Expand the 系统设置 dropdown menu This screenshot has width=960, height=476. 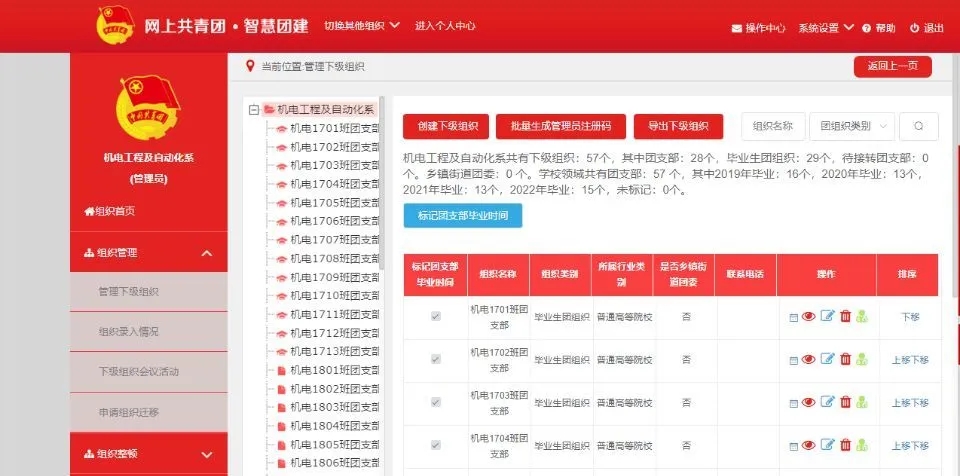coord(825,28)
